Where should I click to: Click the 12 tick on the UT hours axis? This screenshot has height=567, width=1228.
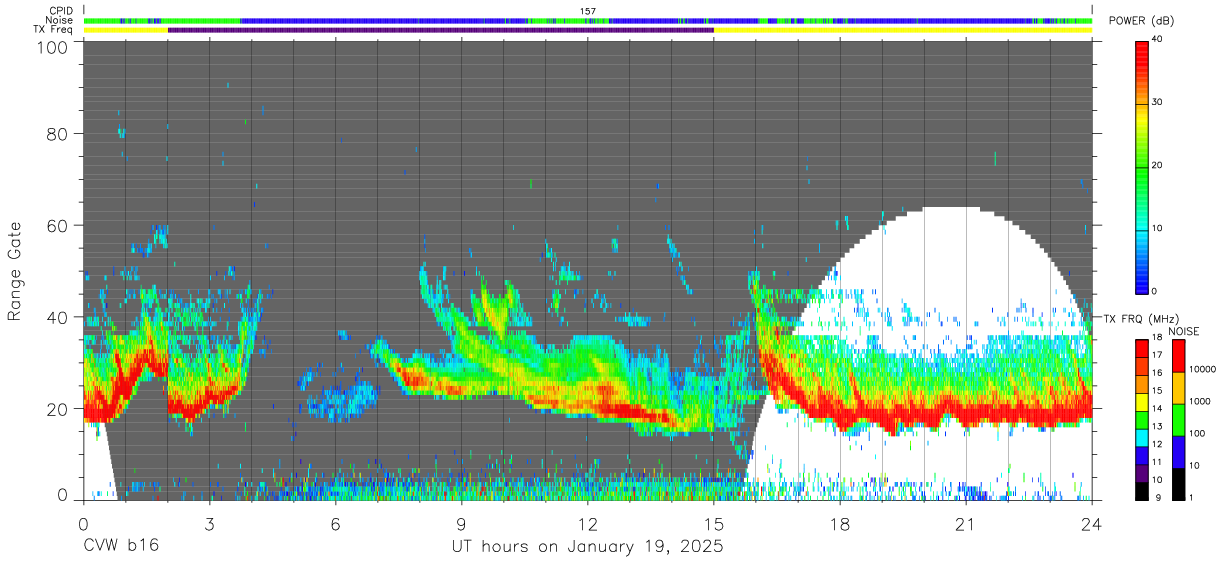click(587, 523)
